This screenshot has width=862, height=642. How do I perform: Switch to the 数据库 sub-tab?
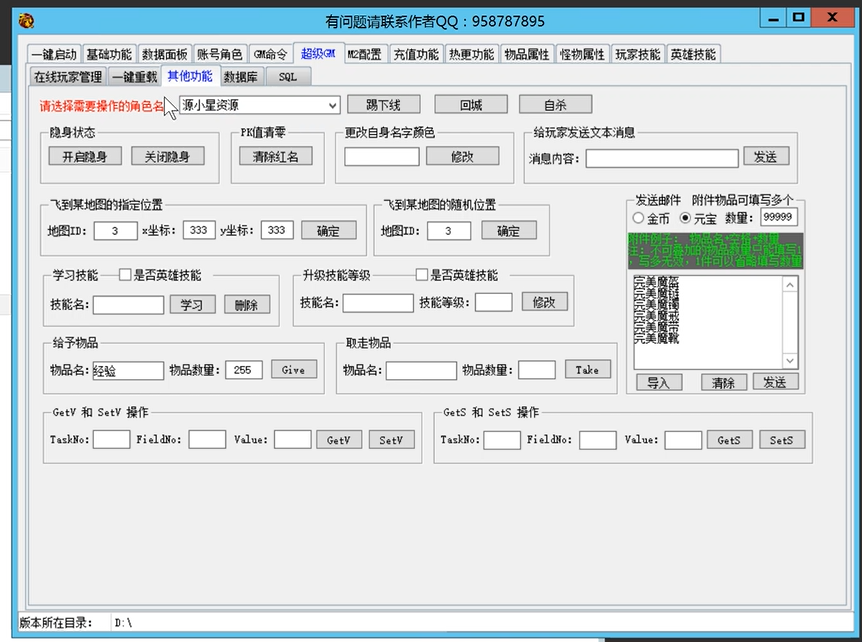click(x=241, y=77)
